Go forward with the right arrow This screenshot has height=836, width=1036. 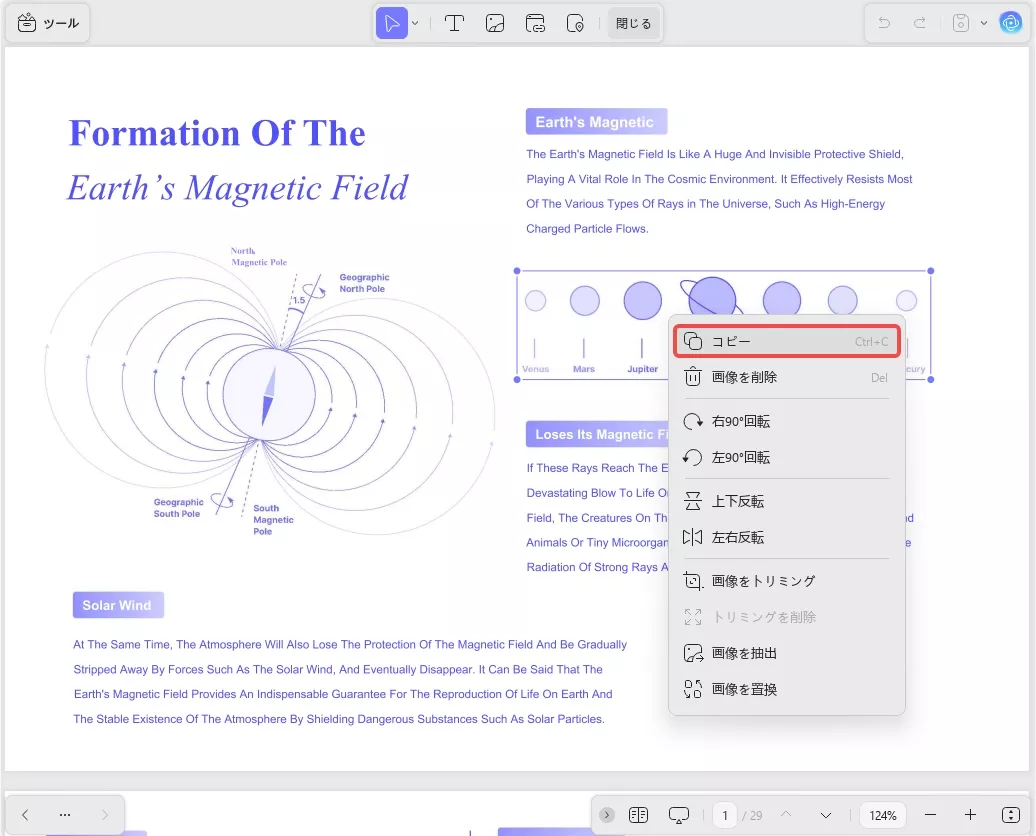(104, 815)
